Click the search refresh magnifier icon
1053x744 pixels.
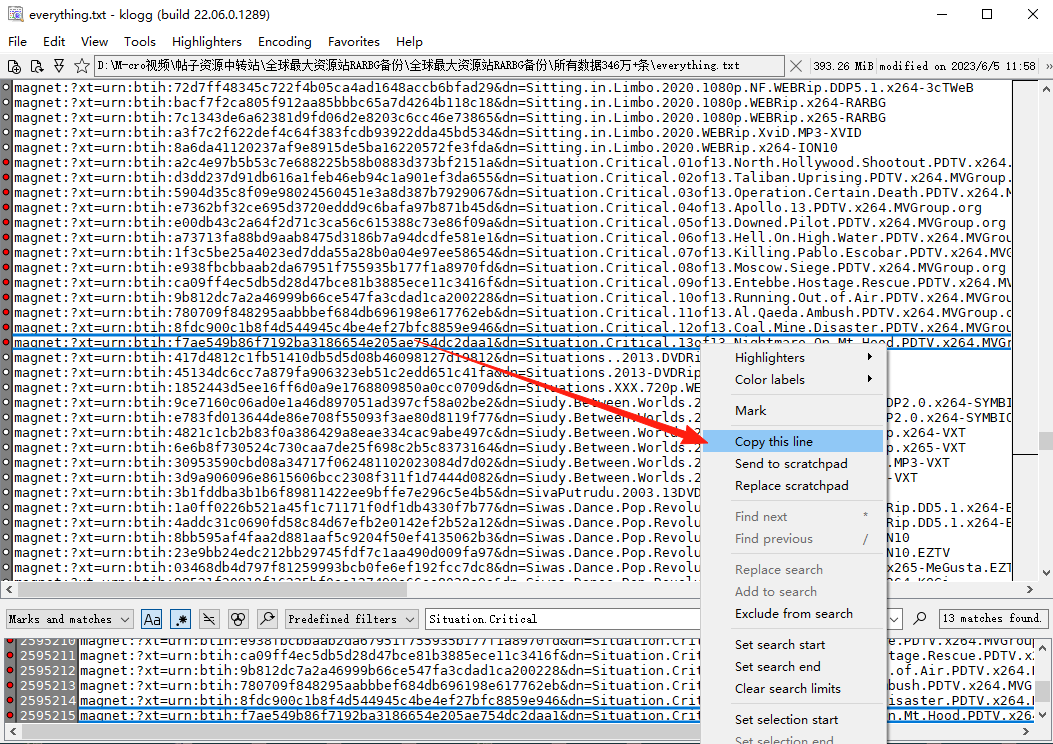(267, 619)
